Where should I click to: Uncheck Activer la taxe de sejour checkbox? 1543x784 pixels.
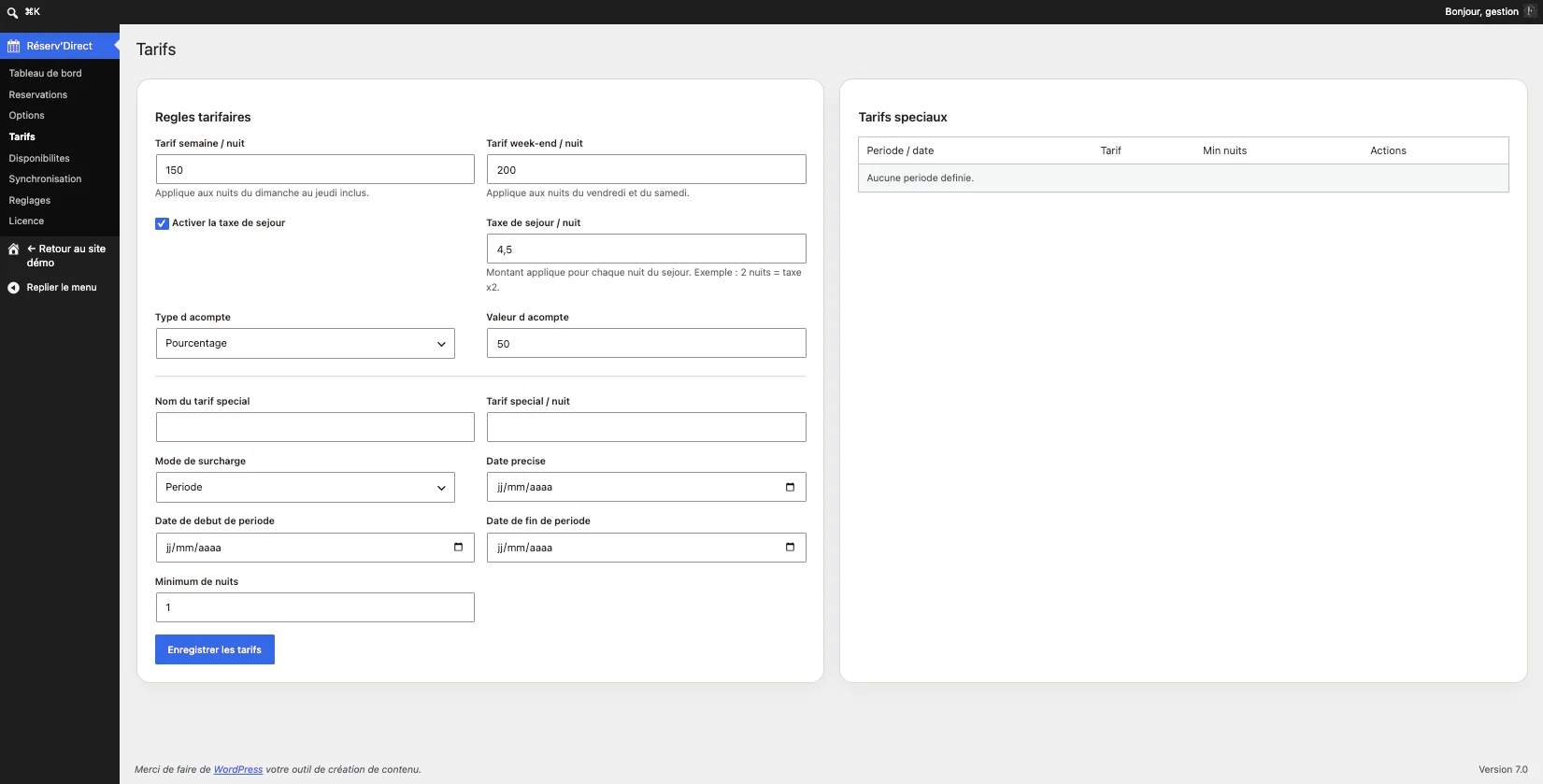[162, 223]
